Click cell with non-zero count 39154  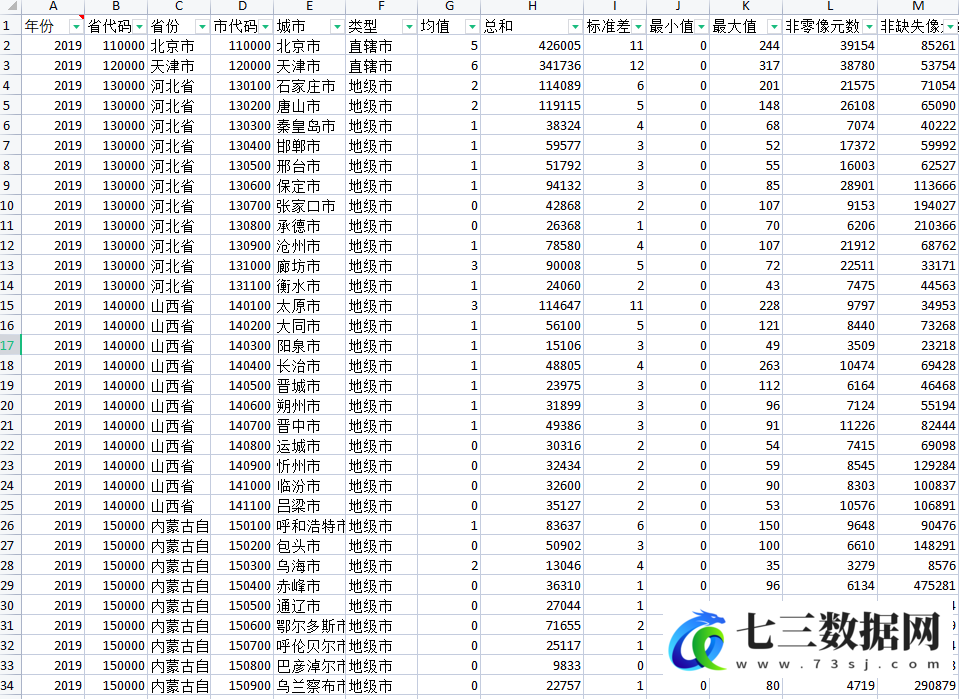pos(830,46)
